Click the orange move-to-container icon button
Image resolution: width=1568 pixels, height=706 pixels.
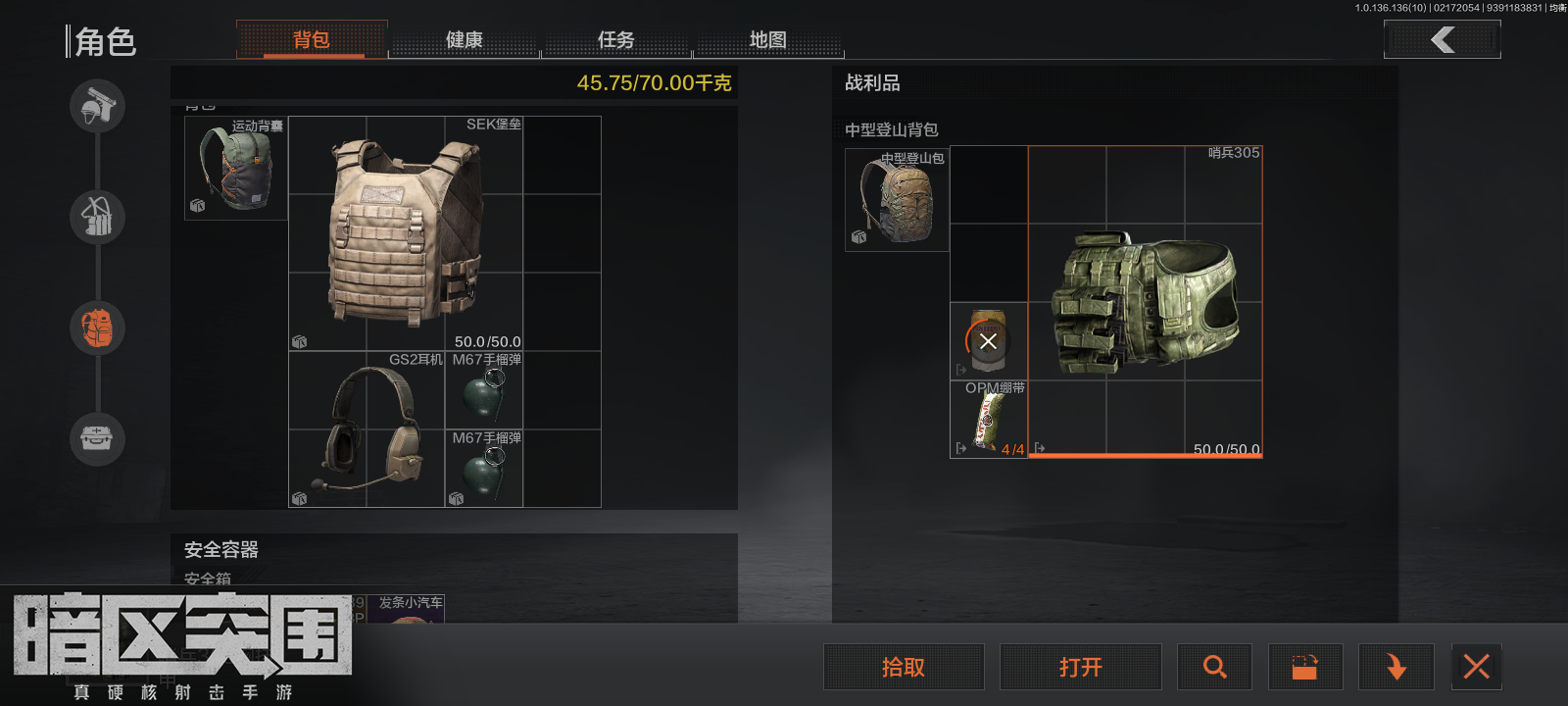[1305, 668]
